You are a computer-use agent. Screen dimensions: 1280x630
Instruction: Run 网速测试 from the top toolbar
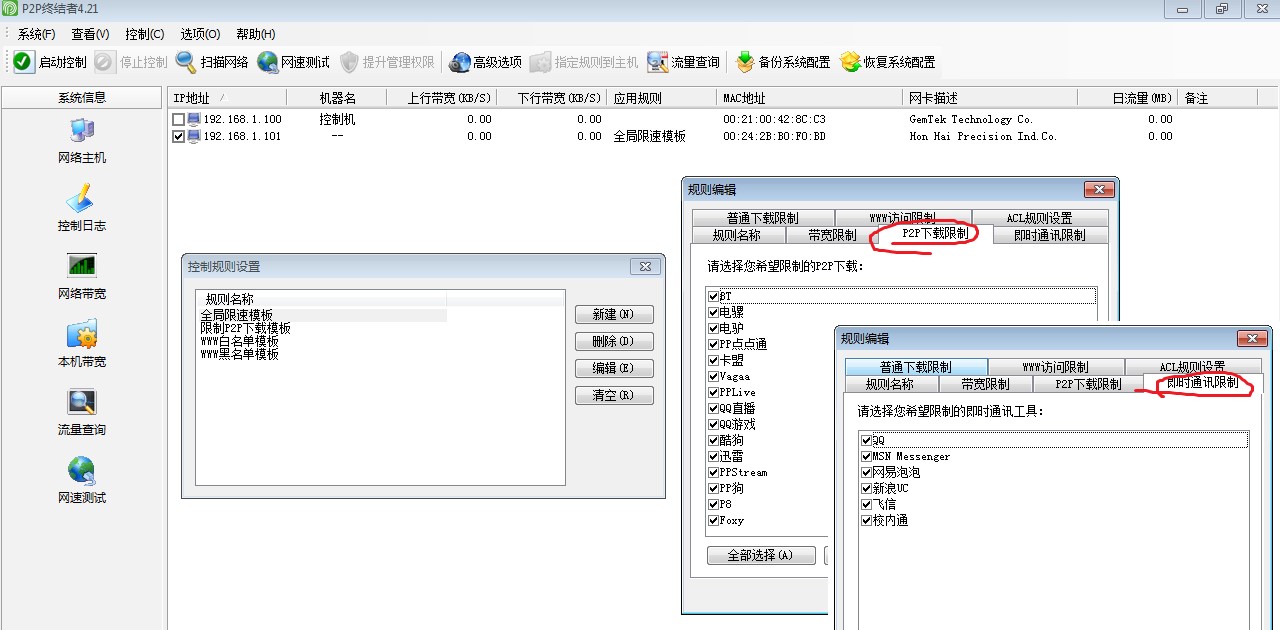pos(293,62)
